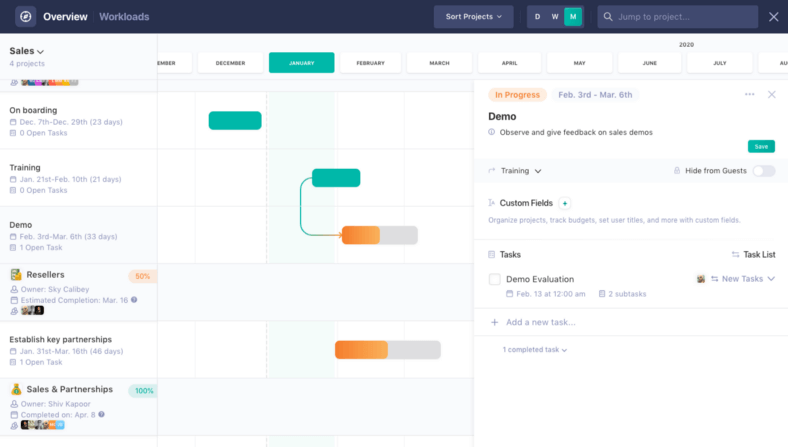Click the calendar icon by Feb. 13

click(510, 294)
